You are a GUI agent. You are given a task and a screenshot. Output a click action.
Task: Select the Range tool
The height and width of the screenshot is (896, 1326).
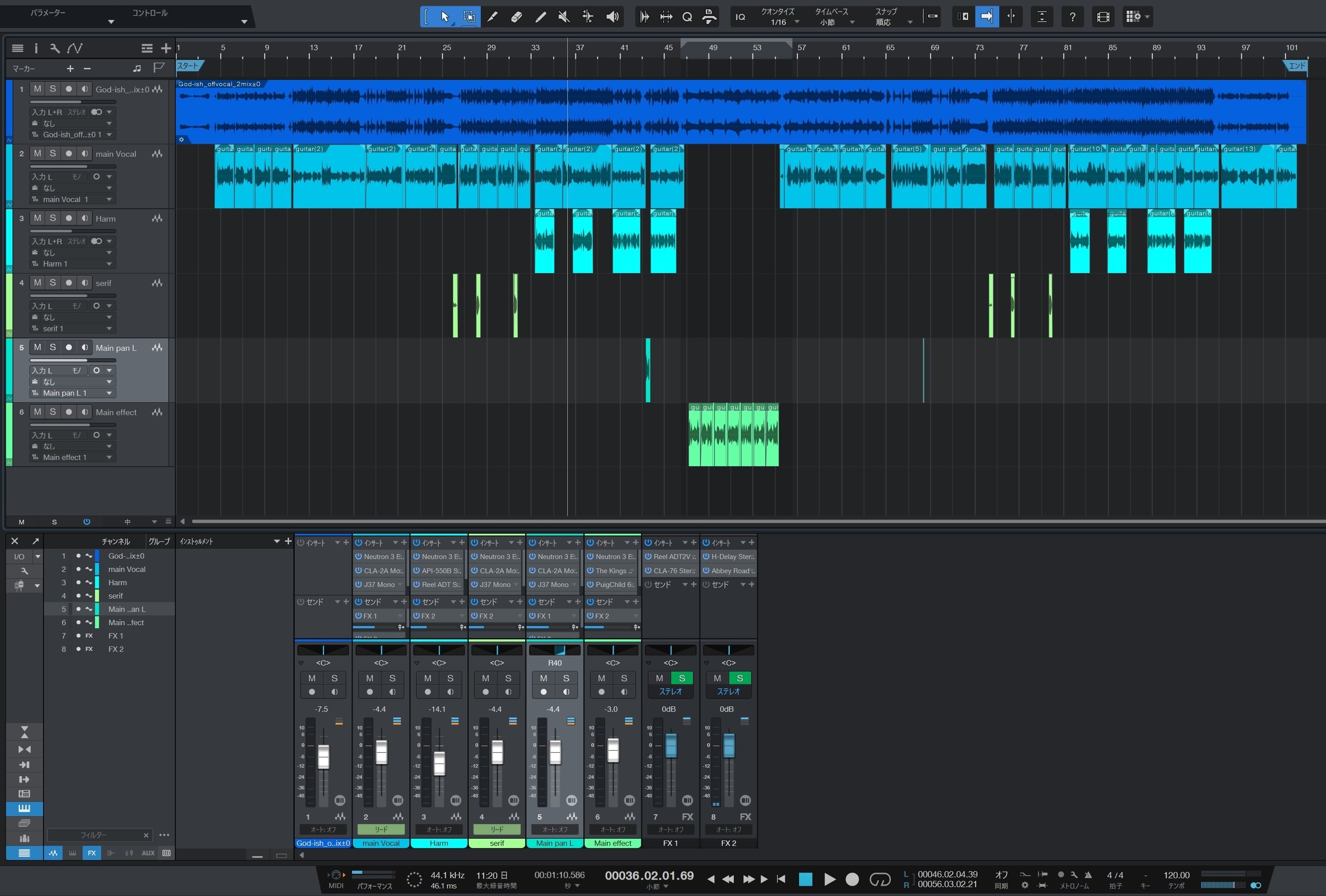coord(468,16)
